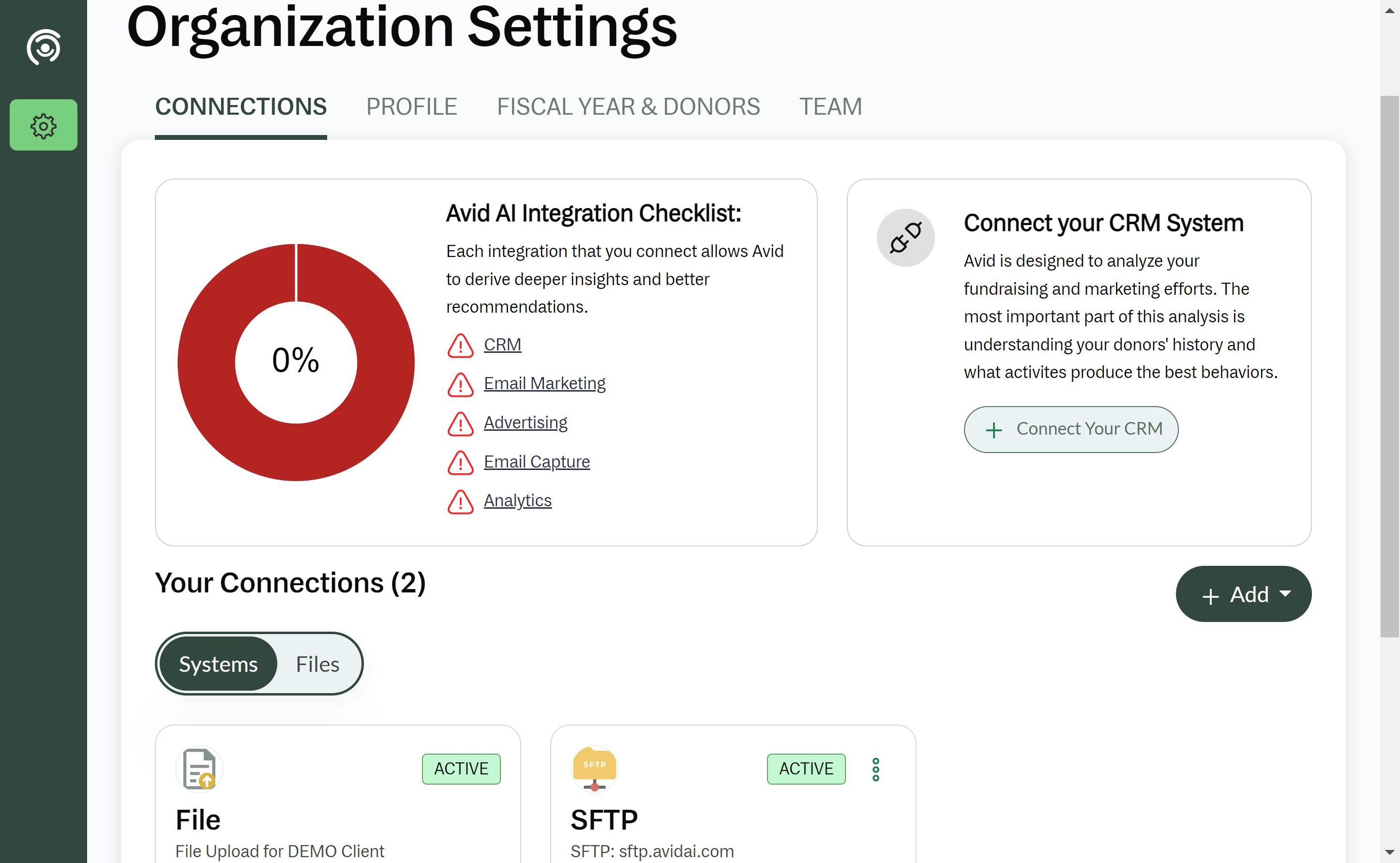Switch to the Files toggle option
Viewport: 1400px width, 863px height.
tap(318, 664)
